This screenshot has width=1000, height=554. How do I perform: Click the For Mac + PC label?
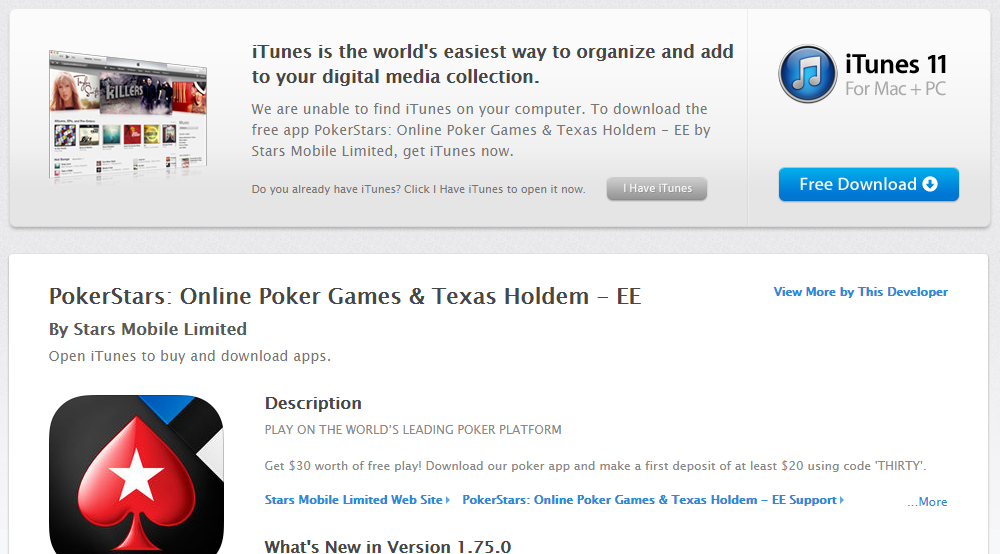point(895,89)
